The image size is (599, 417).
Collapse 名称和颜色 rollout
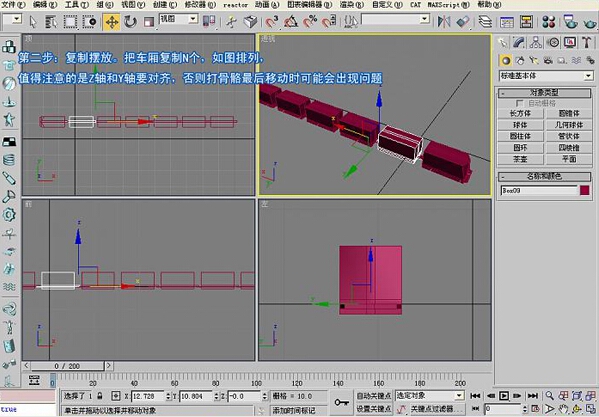click(x=544, y=176)
